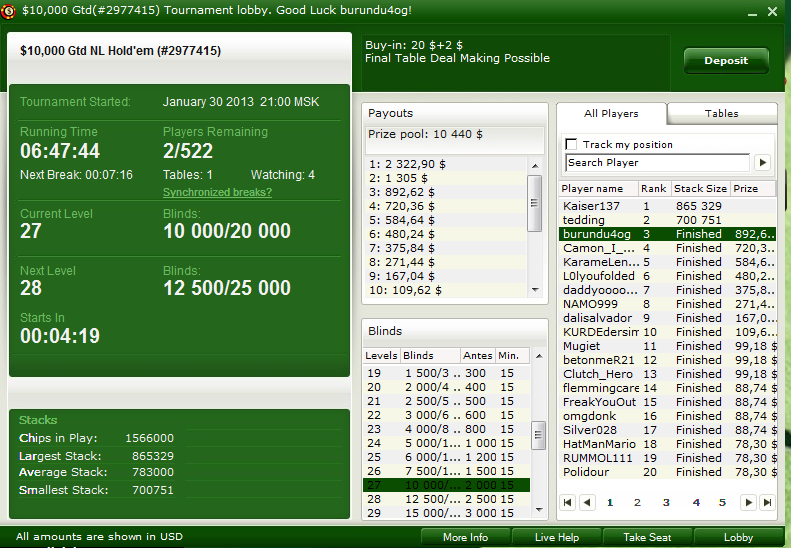
Task: Go to previous players page arrow
Action: (x=587, y=503)
